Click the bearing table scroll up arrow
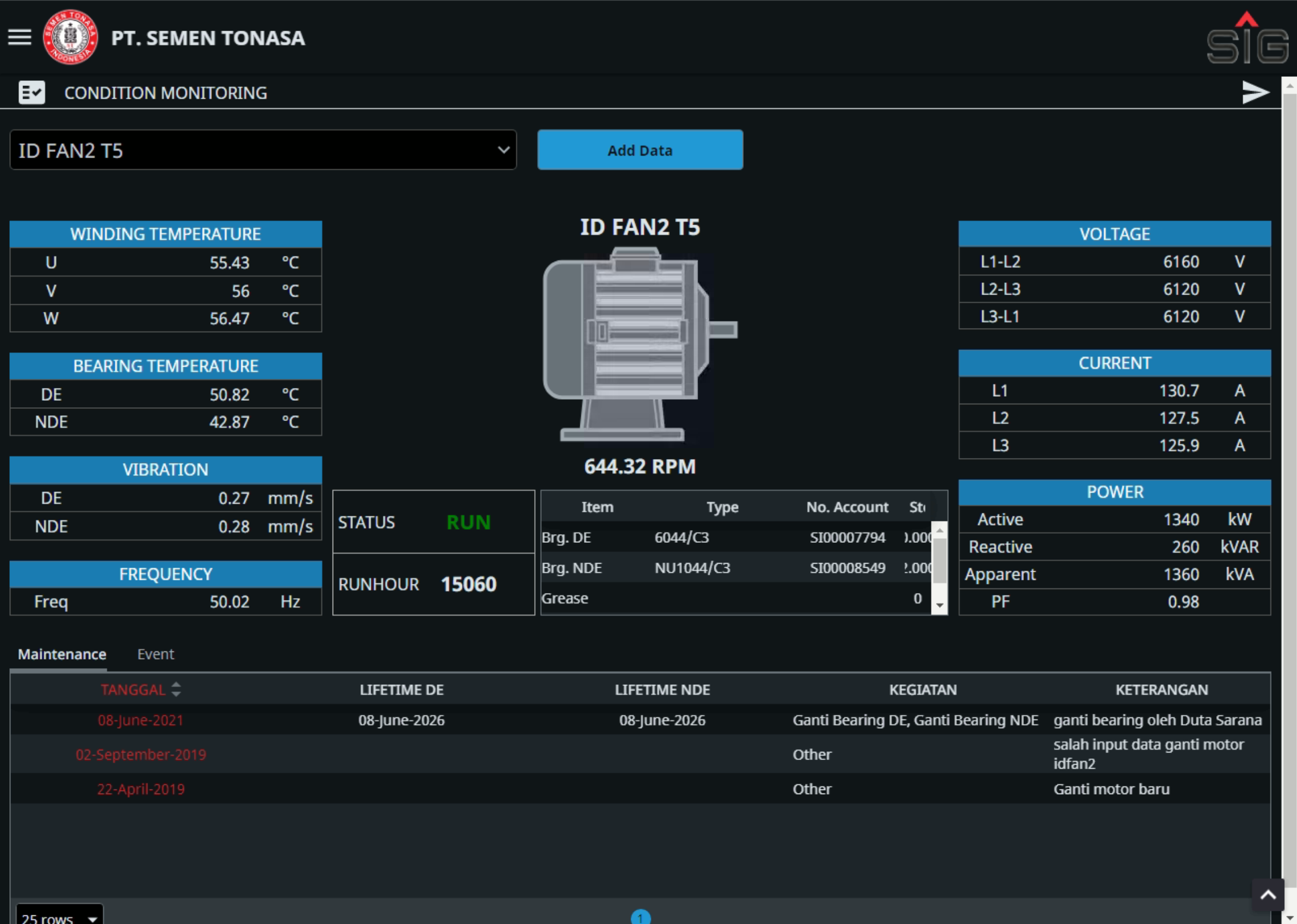This screenshot has height=924, width=1297. (x=940, y=529)
